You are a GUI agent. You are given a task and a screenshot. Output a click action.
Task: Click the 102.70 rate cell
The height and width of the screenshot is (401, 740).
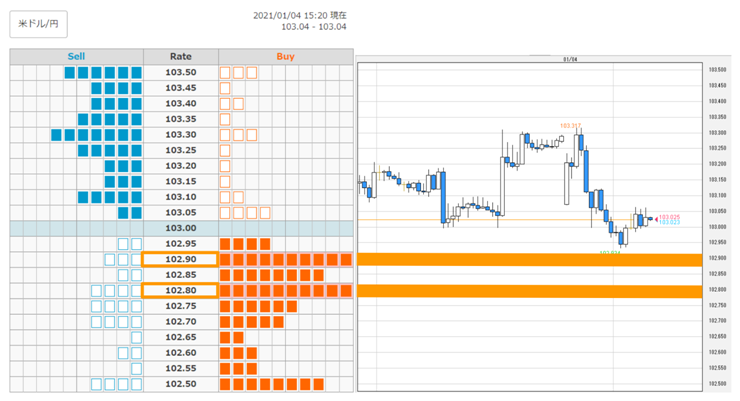[x=181, y=321]
